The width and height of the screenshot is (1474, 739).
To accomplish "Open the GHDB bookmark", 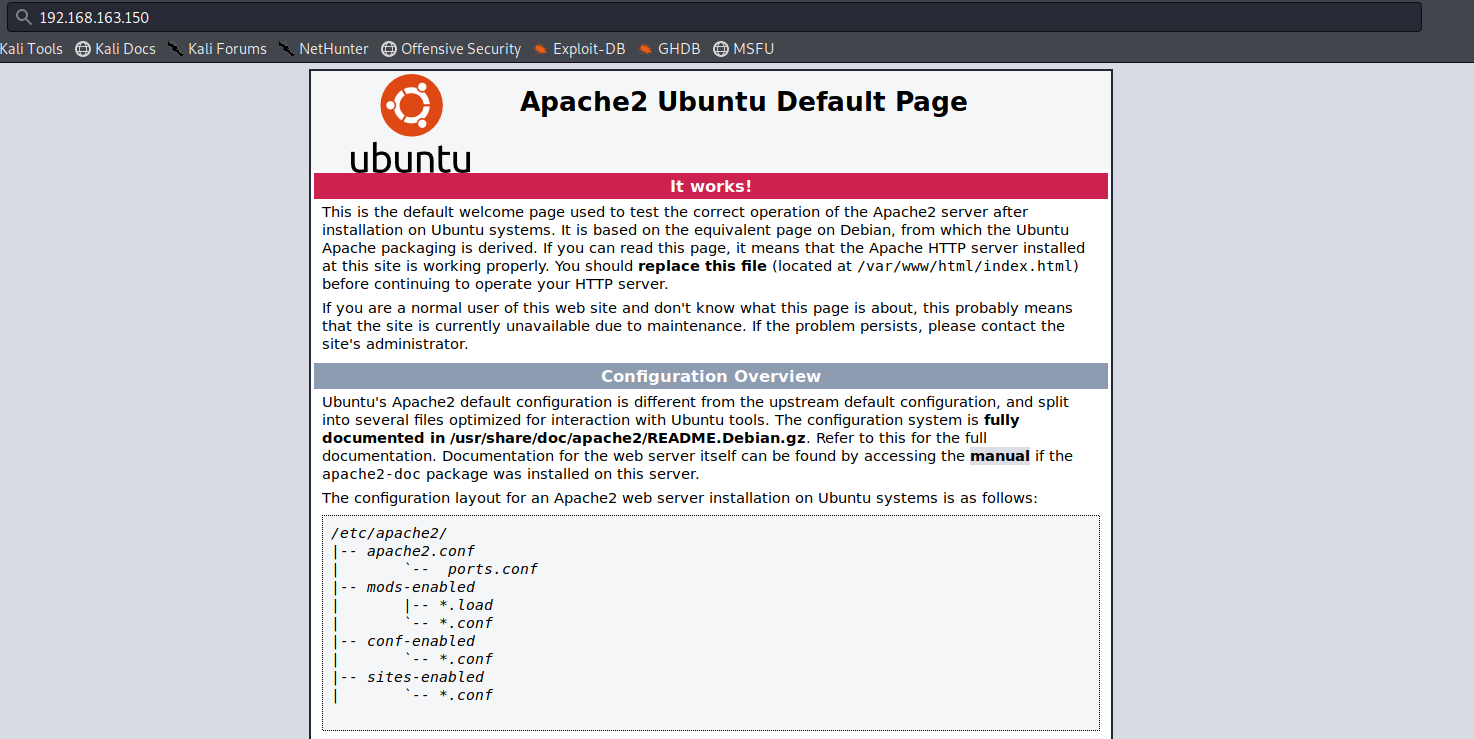I will (669, 48).
